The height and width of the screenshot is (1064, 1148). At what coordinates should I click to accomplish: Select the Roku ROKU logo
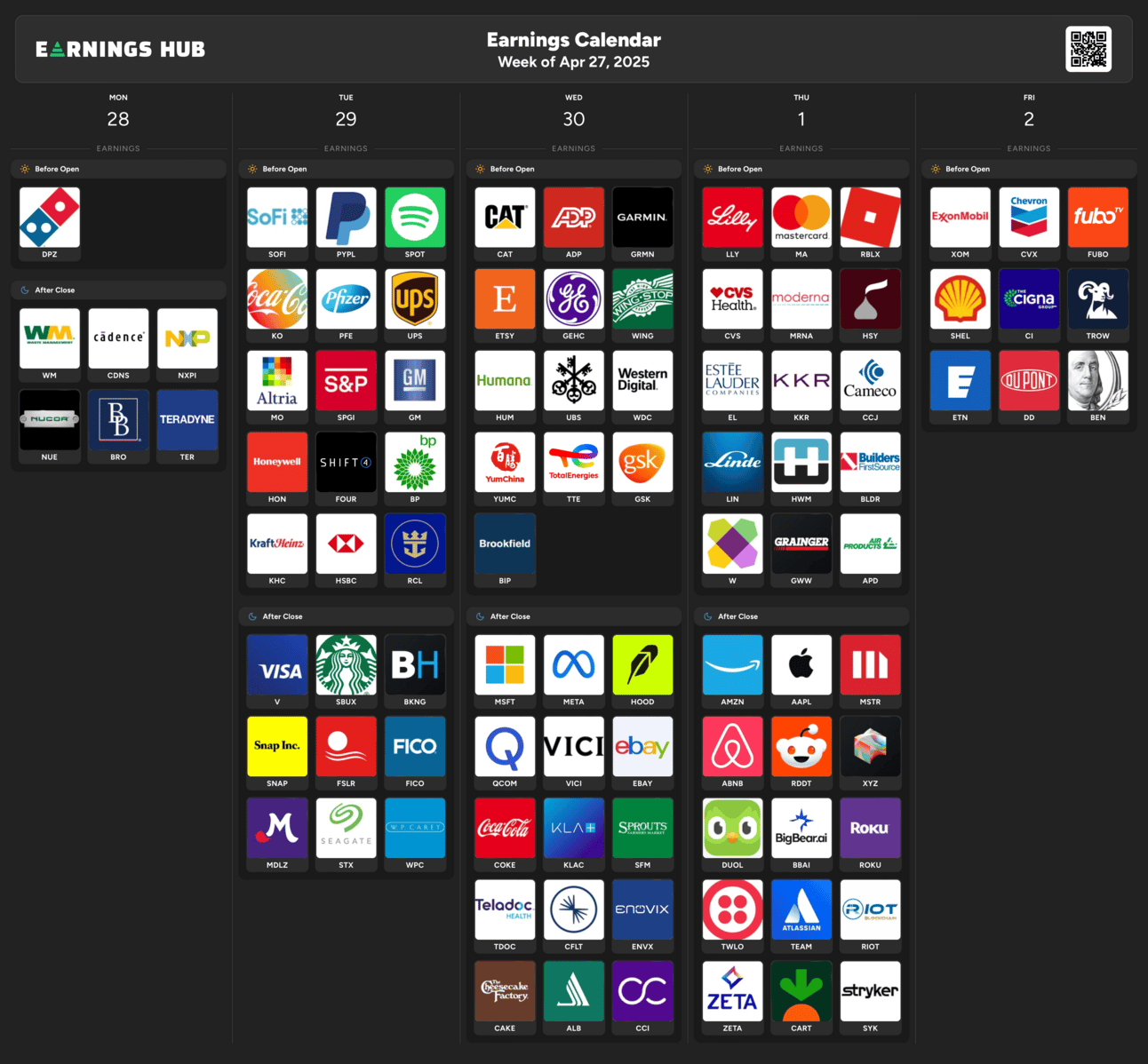coord(870,828)
